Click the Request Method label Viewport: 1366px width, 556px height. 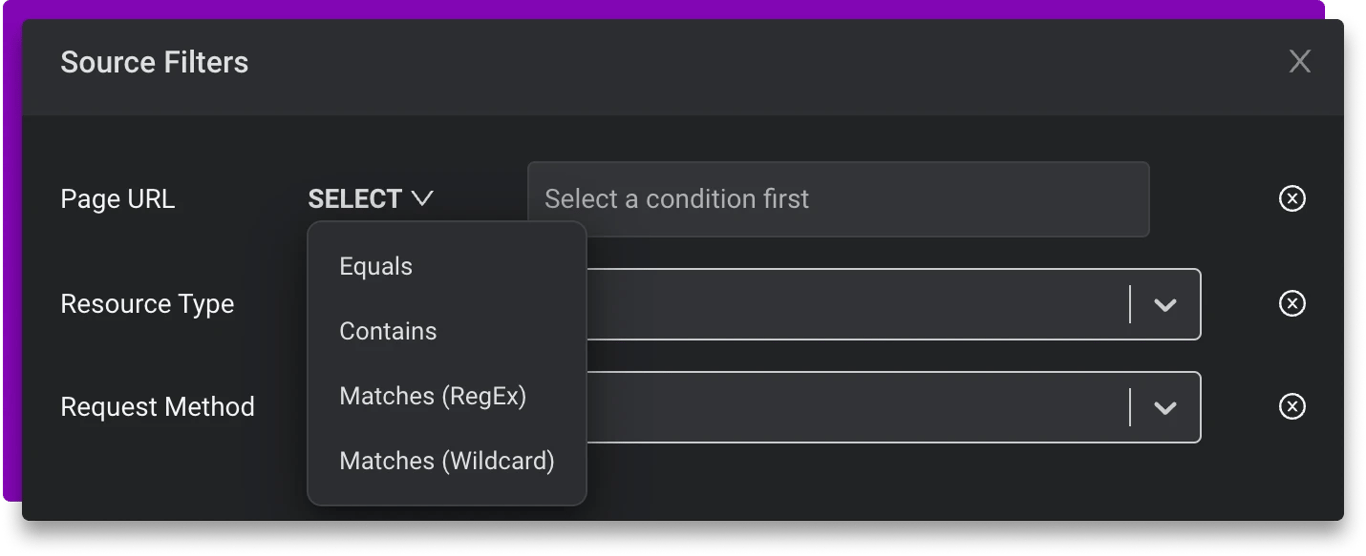[158, 407]
